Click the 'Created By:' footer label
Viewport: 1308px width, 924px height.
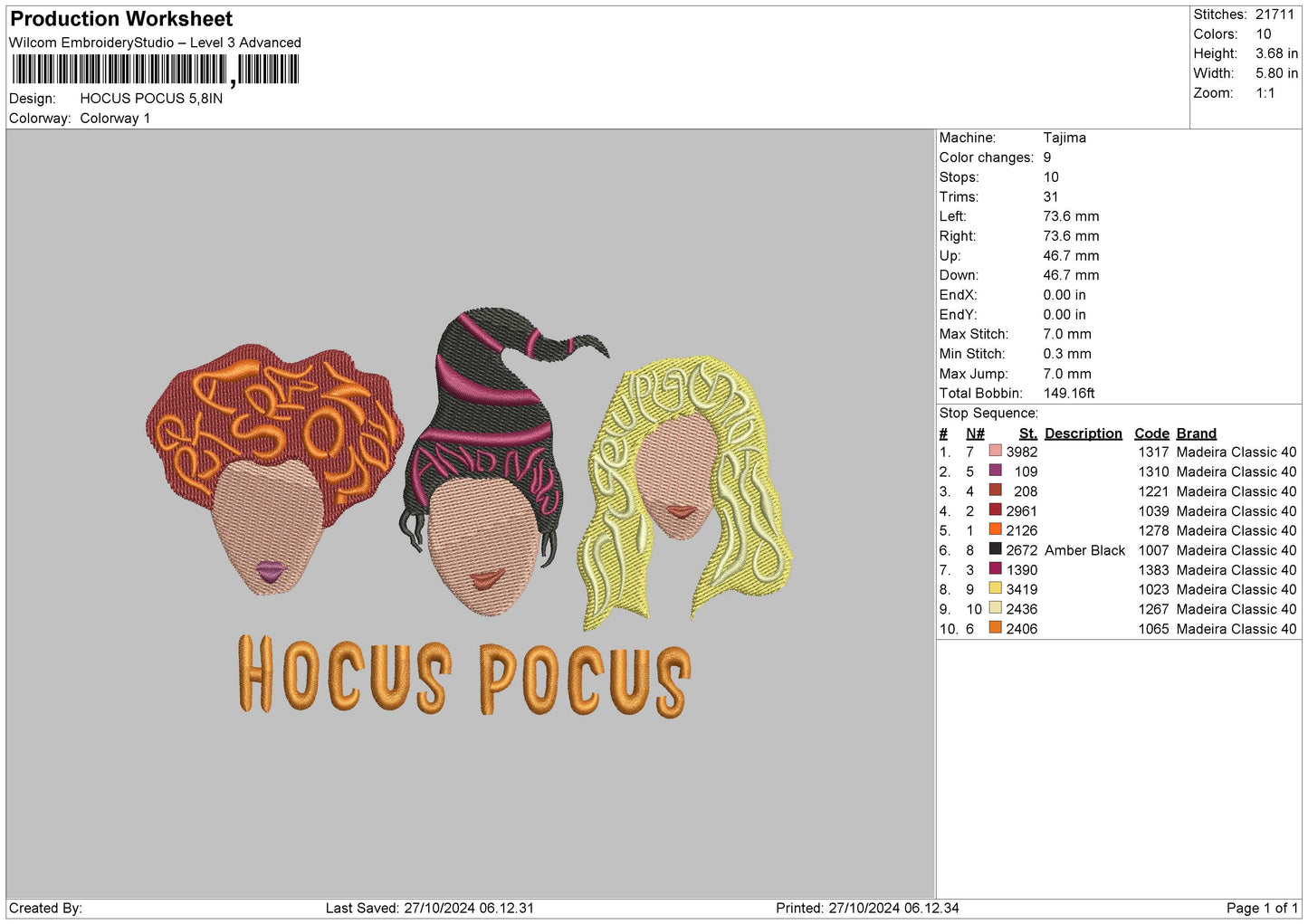point(45,908)
